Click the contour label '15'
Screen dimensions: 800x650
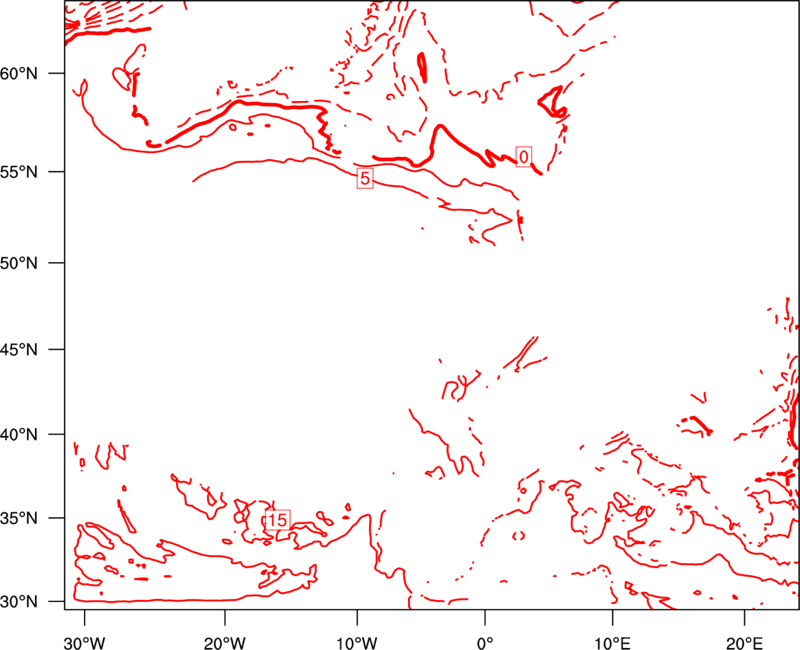tap(278, 519)
